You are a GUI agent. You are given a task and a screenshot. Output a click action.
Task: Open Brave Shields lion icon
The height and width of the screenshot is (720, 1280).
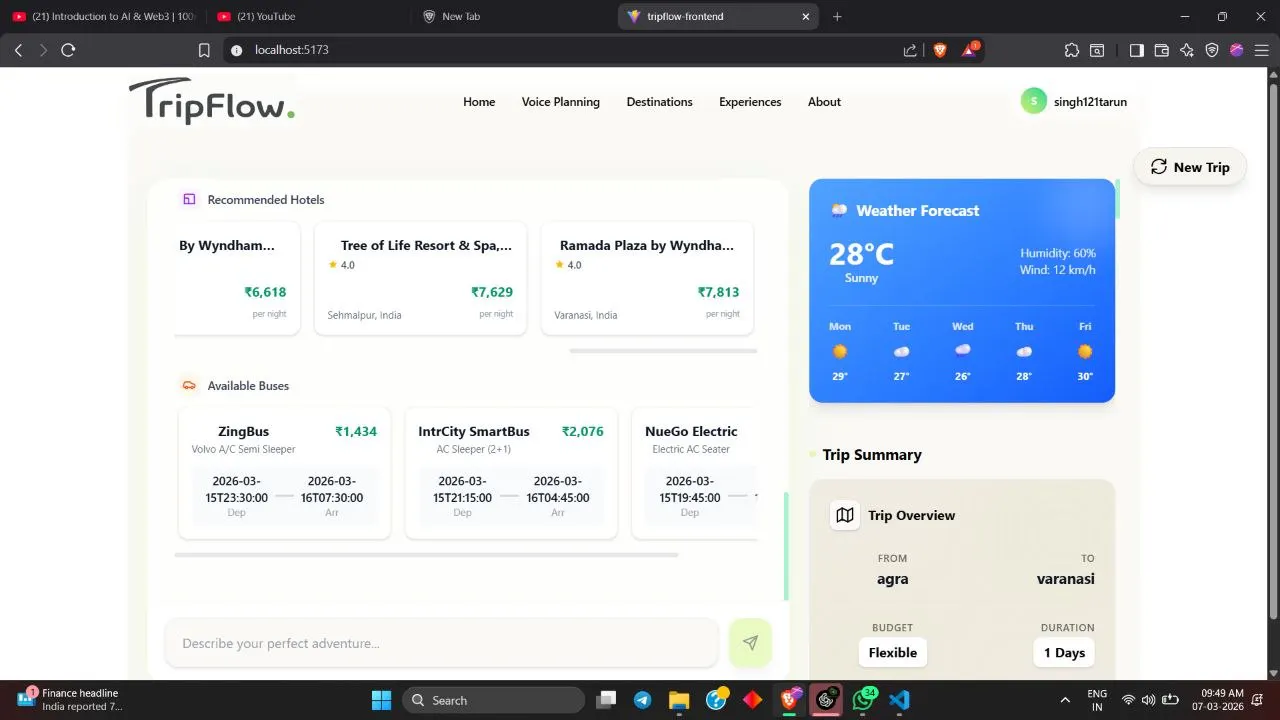940,50
